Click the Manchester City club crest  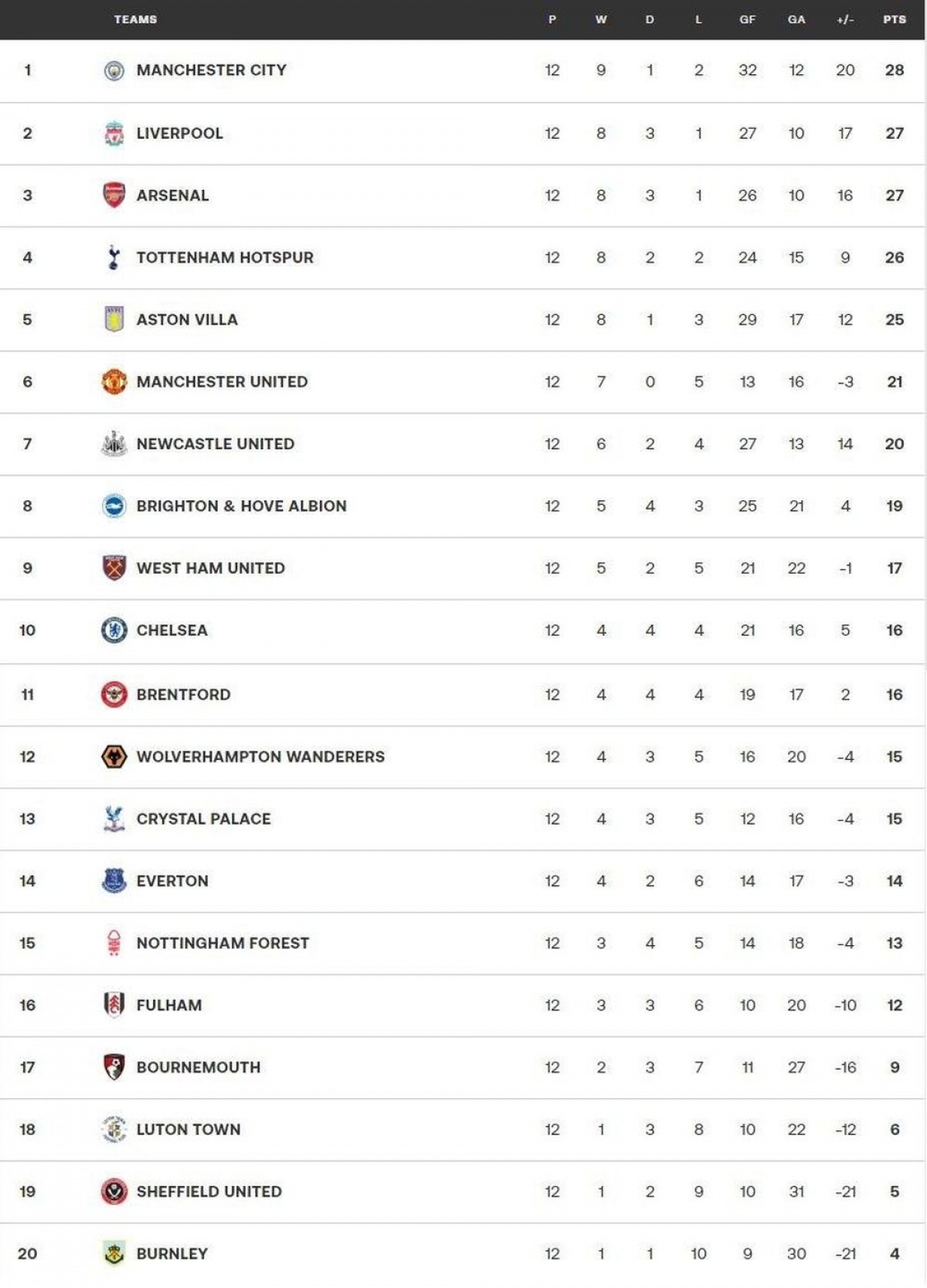tap(114, 71)
